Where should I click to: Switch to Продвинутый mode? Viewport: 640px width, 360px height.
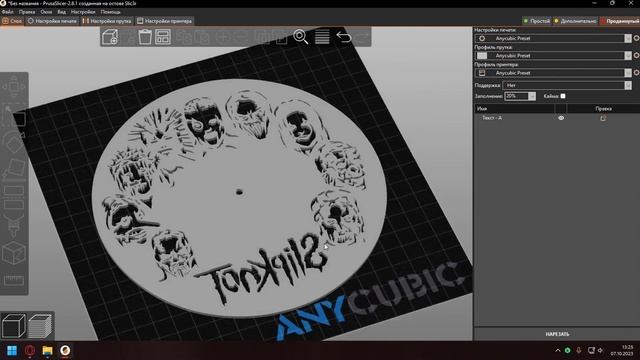tap(620, 21)
